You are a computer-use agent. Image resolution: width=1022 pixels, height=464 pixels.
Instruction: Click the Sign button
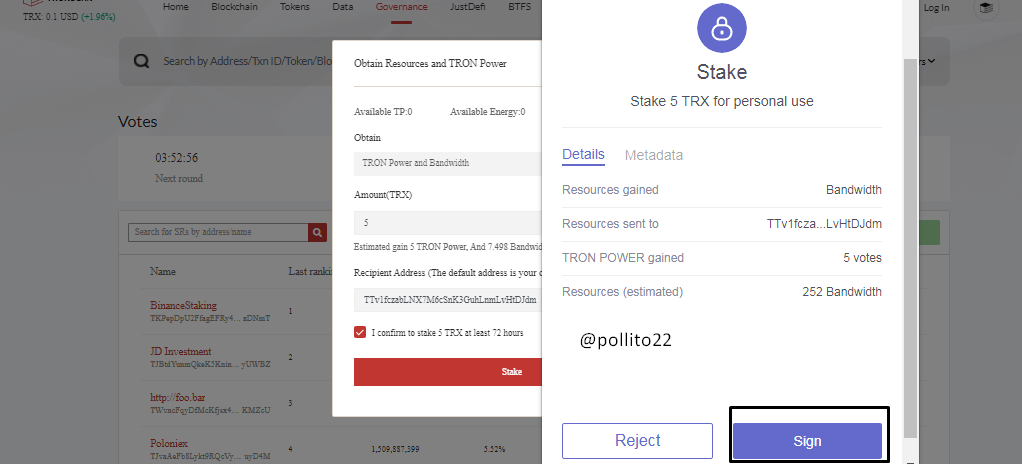click(x=807, y=441)
